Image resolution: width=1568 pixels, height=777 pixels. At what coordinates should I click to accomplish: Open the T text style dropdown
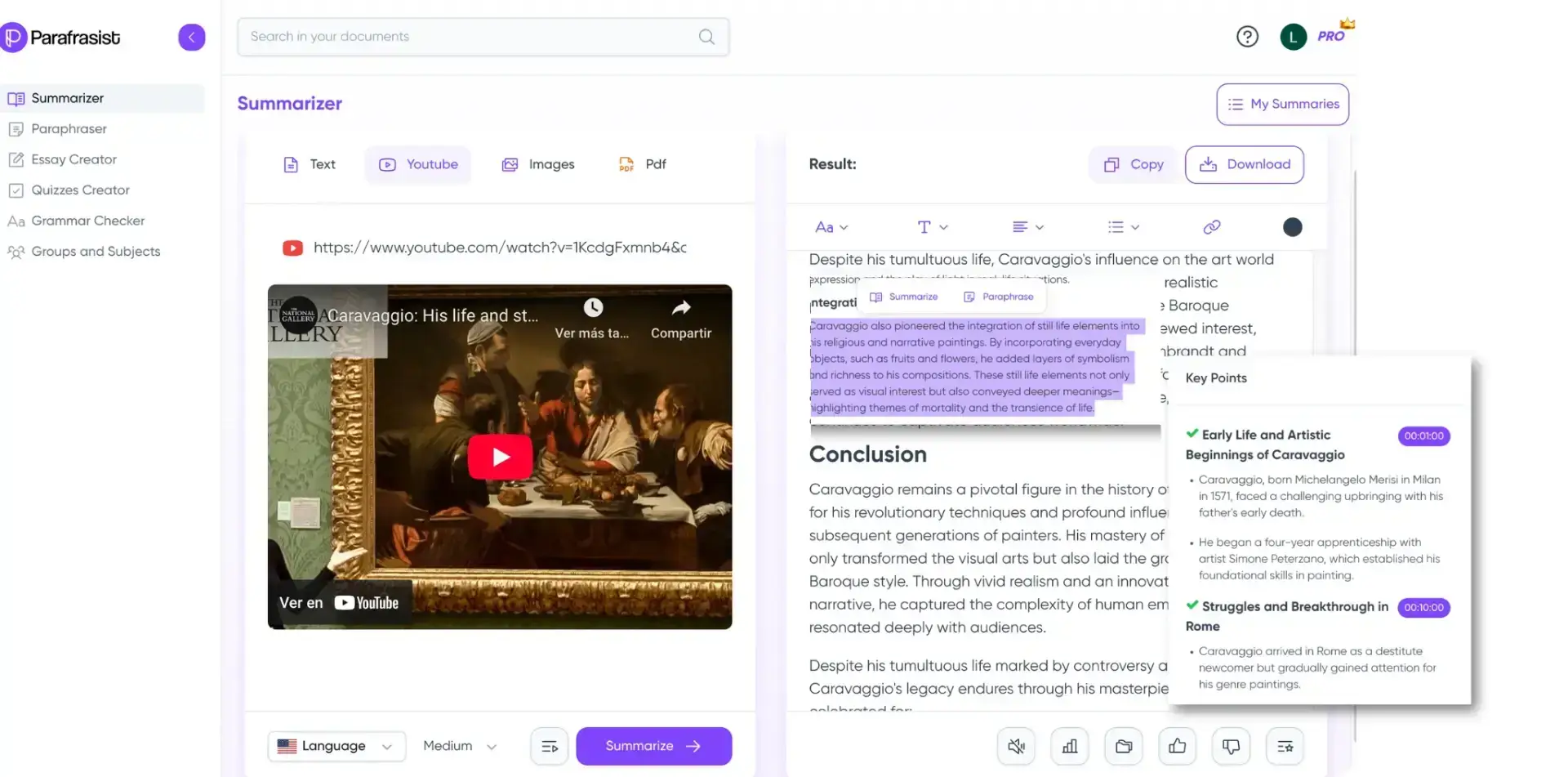pos(932,227)
